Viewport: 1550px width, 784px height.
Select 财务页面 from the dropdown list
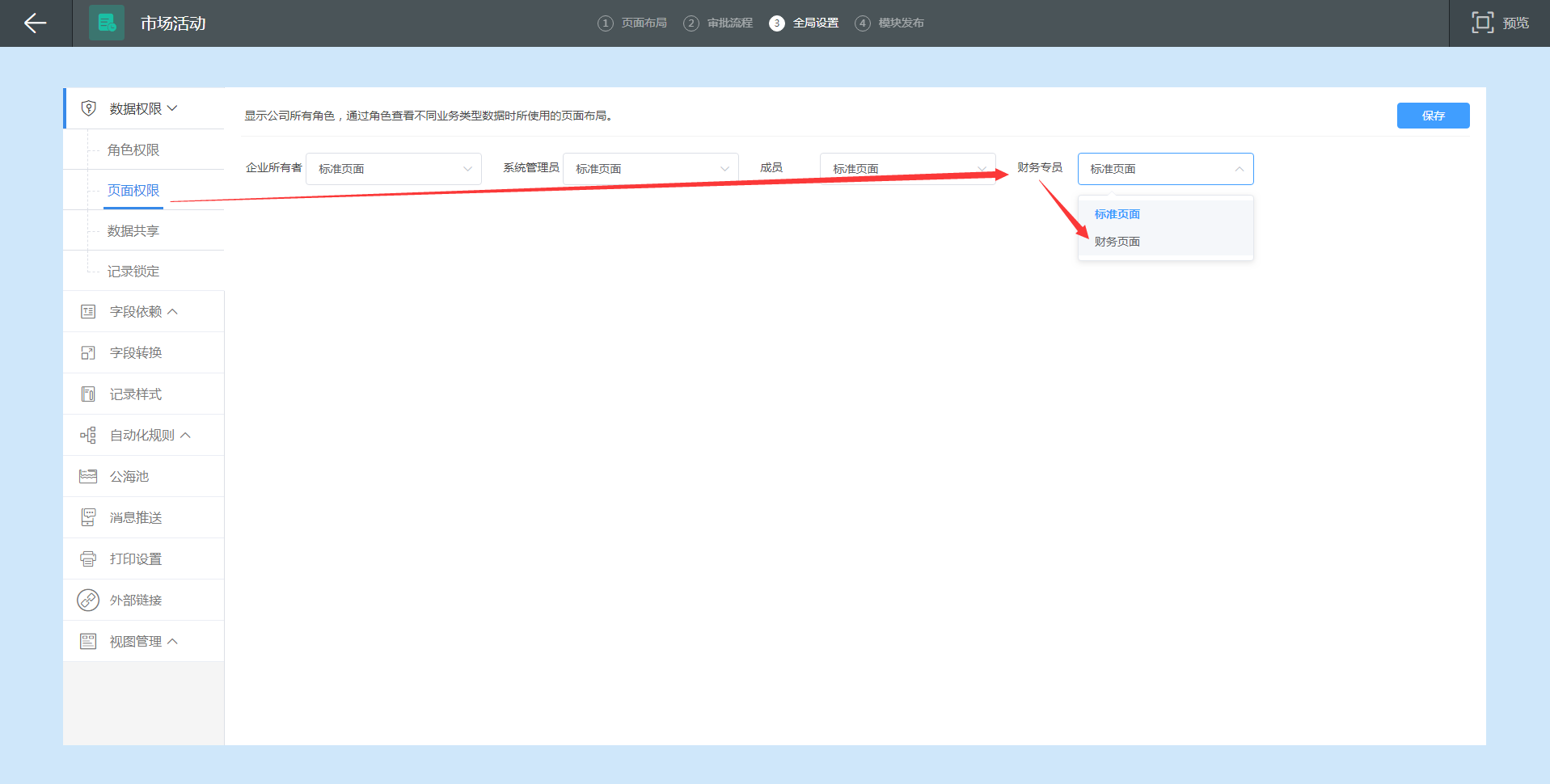1117,242
